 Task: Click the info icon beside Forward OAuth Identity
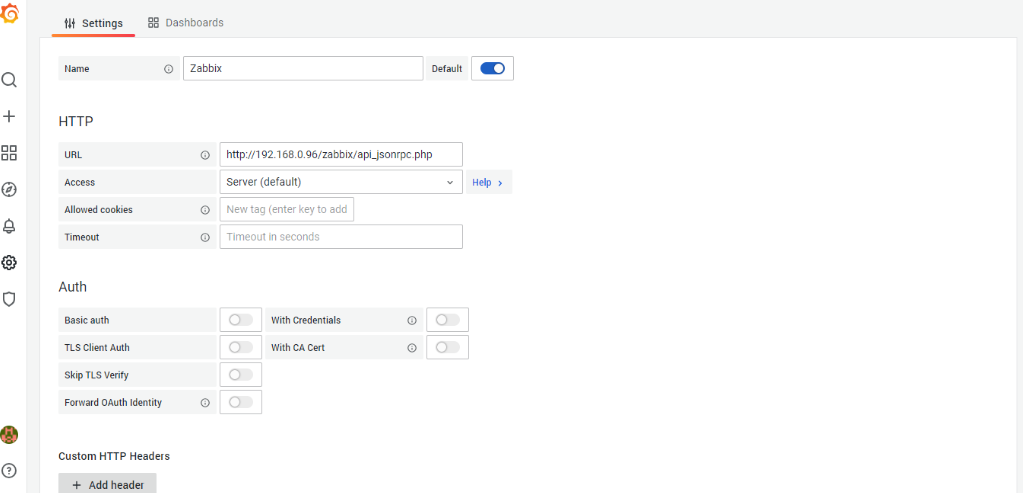(205, 402)
